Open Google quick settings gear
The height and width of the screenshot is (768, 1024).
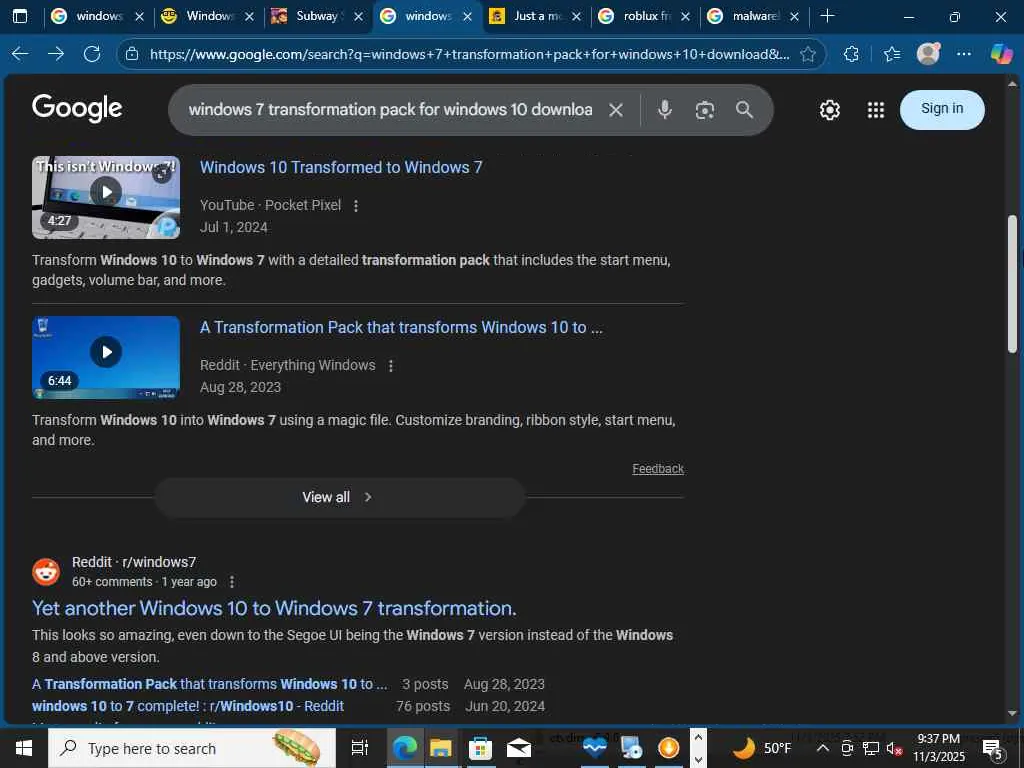click(829, 110)
